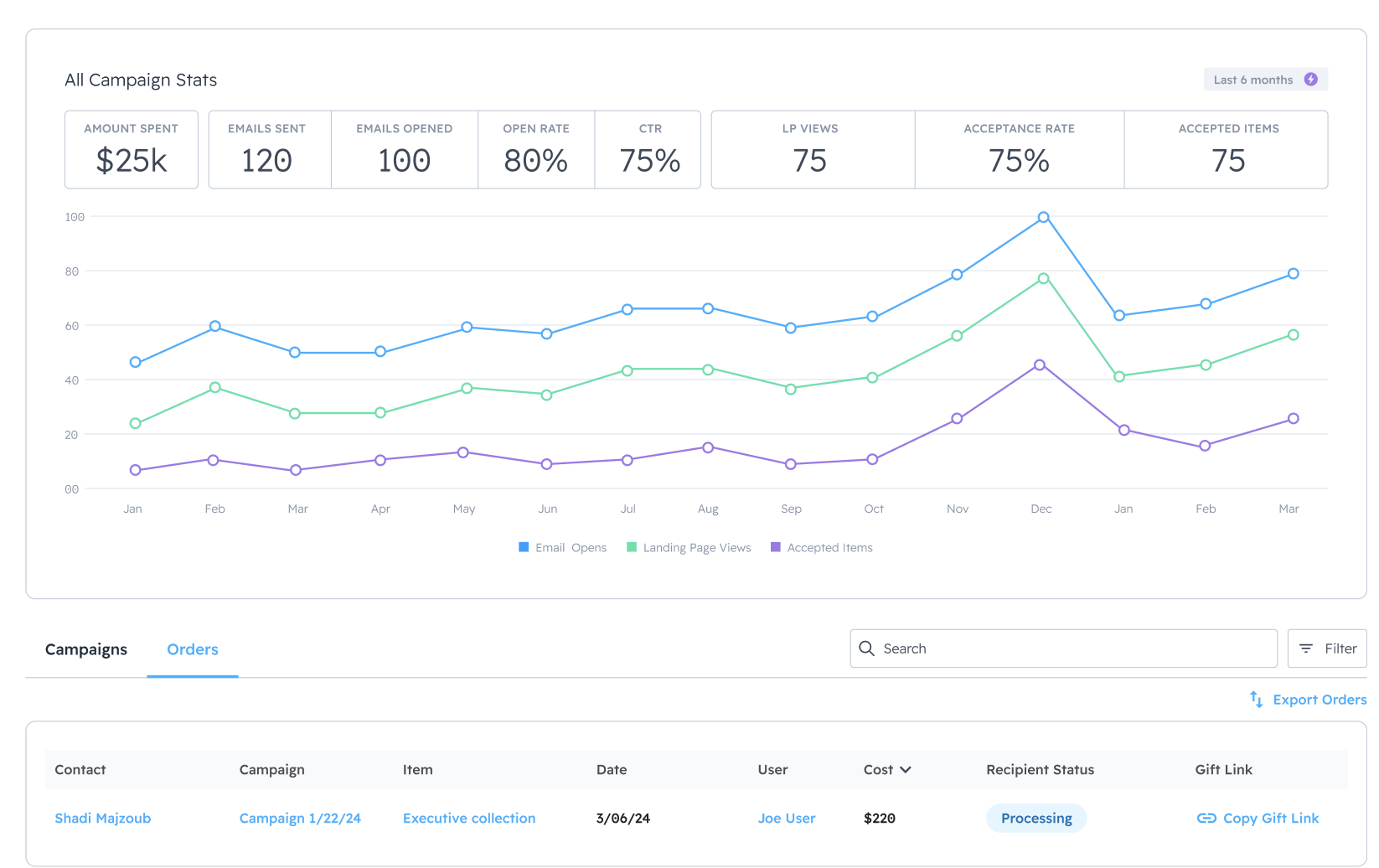This screenshot has height=868, width=1379.
Task: Click the chain link icon beside Copy Gift Link
Action: 1206,819
